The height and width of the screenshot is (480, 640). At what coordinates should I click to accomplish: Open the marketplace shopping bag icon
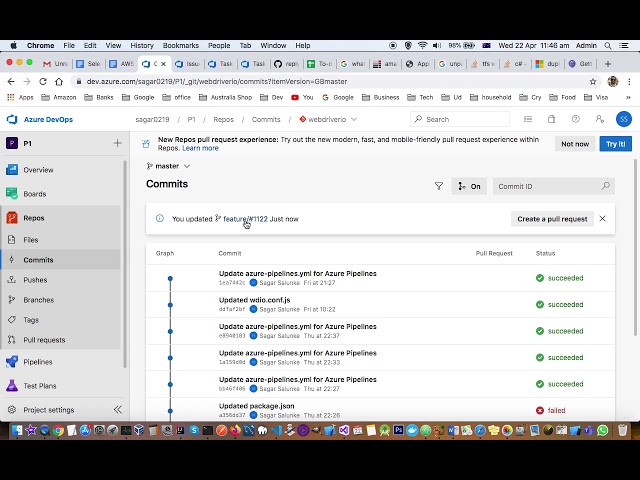point(551,119)
